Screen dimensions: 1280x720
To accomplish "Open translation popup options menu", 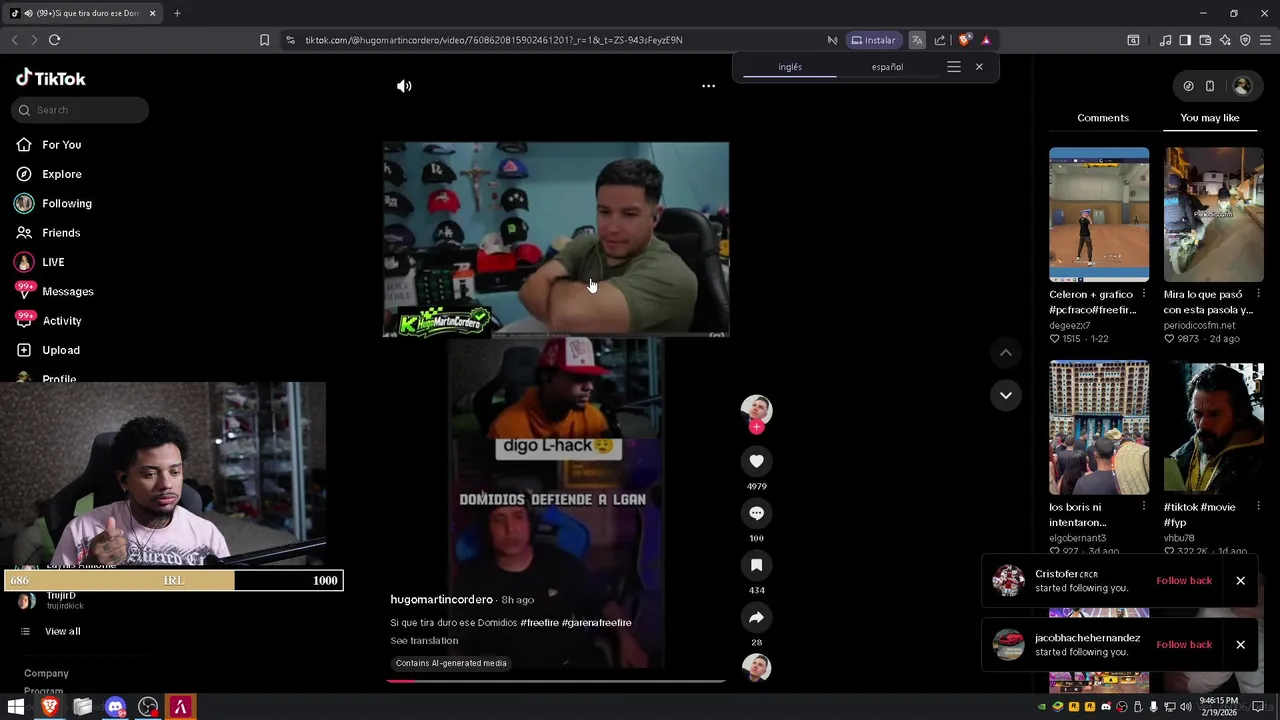I will click(x=954, y=67).
